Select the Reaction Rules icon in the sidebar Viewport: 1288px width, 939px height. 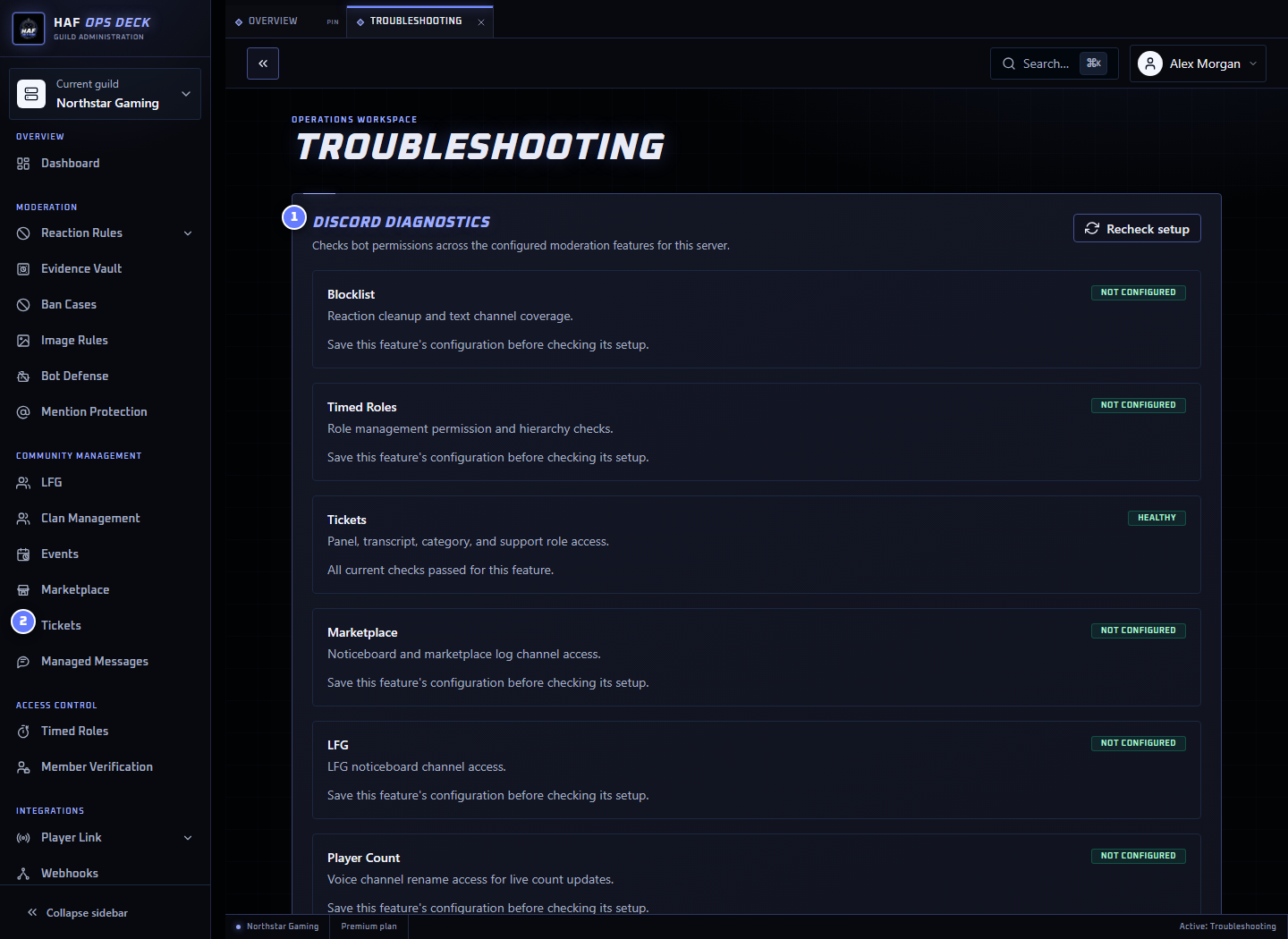[x=23, y=233]
